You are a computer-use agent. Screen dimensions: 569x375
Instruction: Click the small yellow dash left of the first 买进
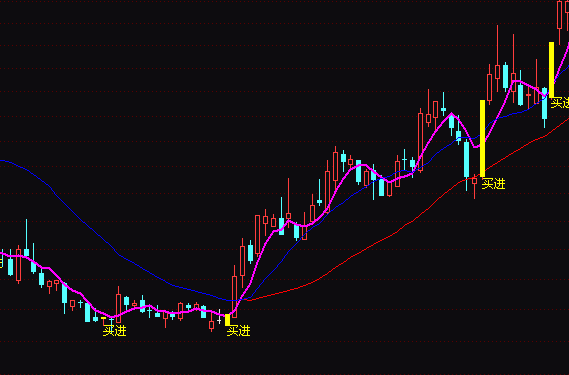(103, 318)
